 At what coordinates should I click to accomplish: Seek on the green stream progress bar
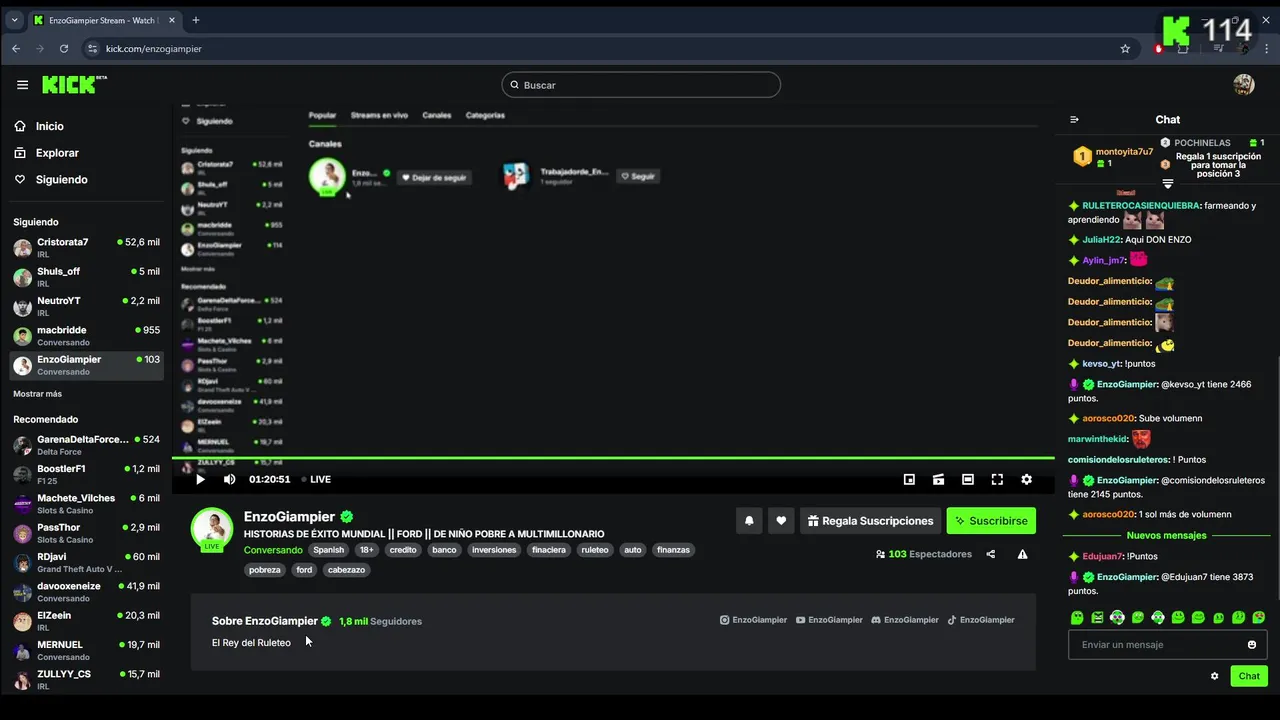(613, 458)
